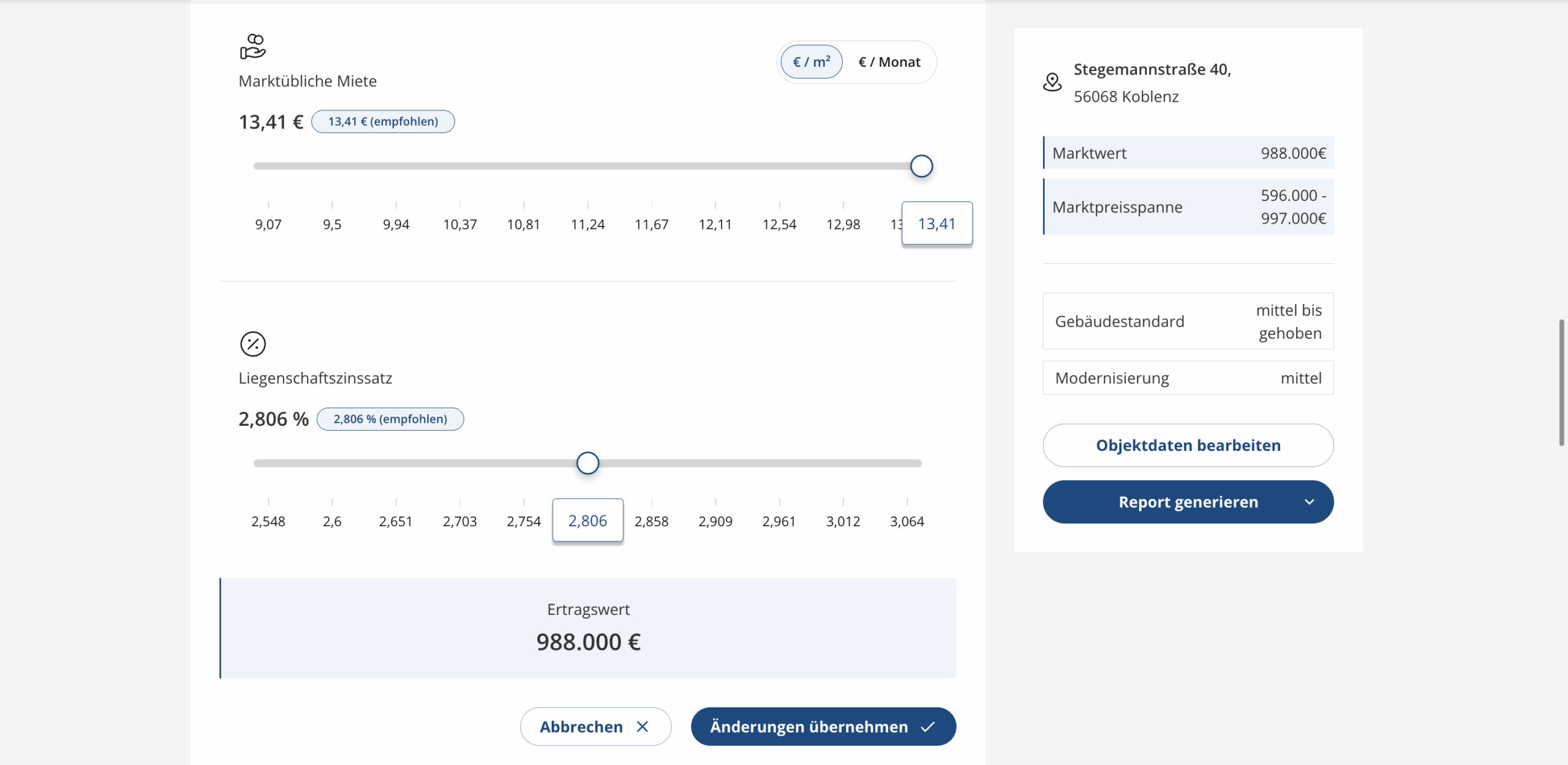Select the 2,806 % (empfohlen) chip
Screen dimensions: 1568x765
[x=390, y=419]
